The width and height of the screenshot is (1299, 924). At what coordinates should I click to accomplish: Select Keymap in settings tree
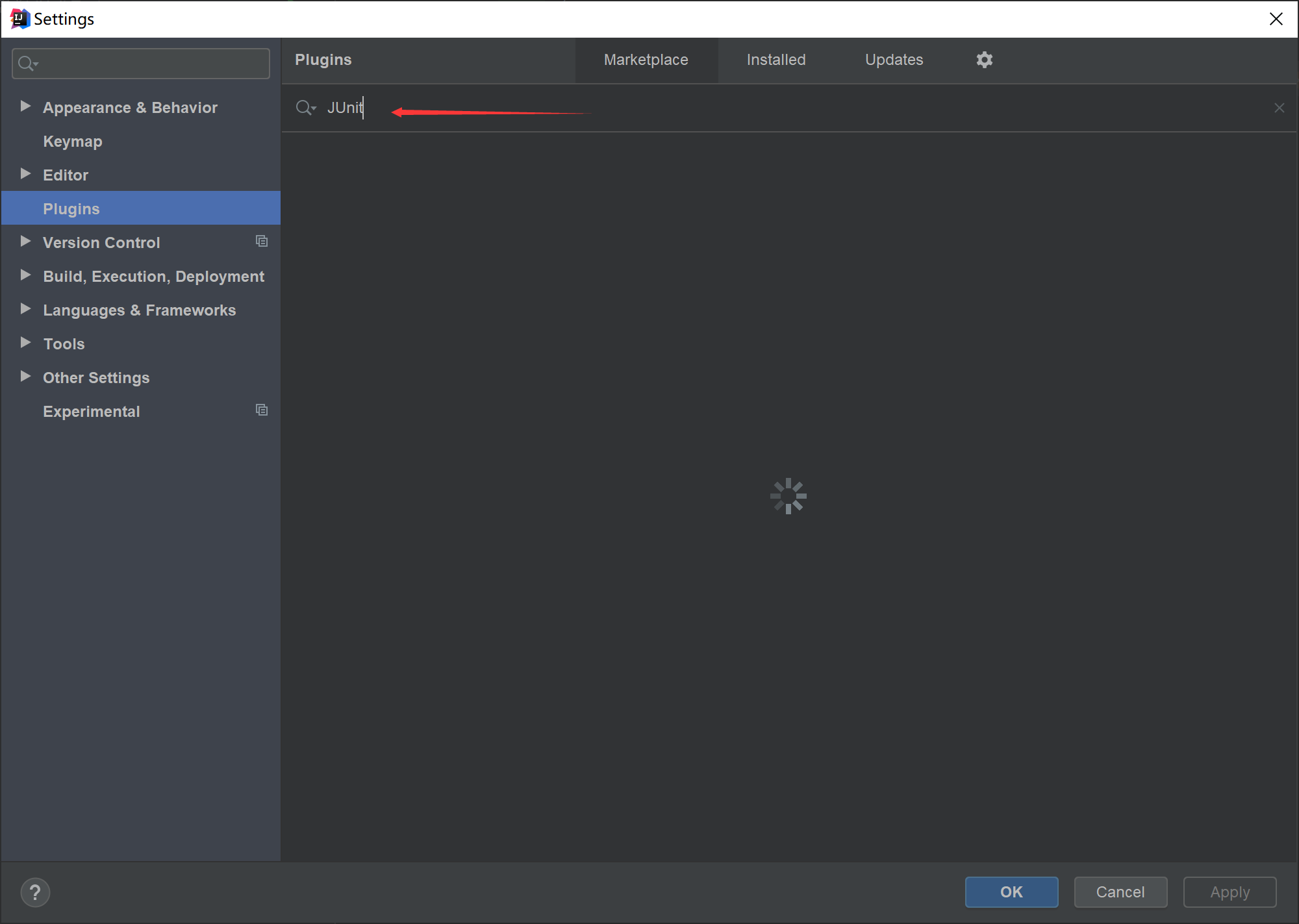pos(73,142)
